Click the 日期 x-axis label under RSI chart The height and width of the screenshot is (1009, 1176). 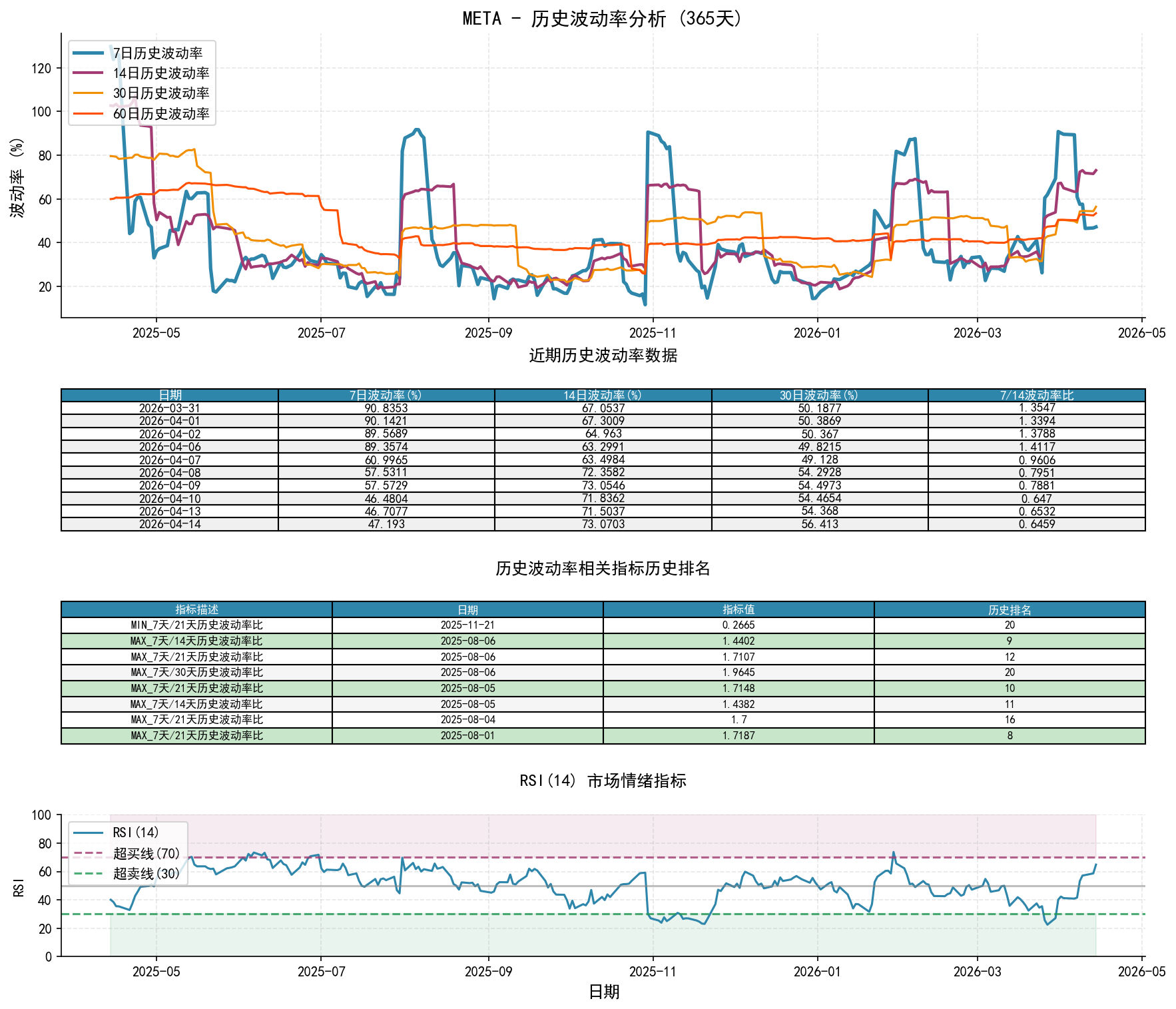pos(604,992)
